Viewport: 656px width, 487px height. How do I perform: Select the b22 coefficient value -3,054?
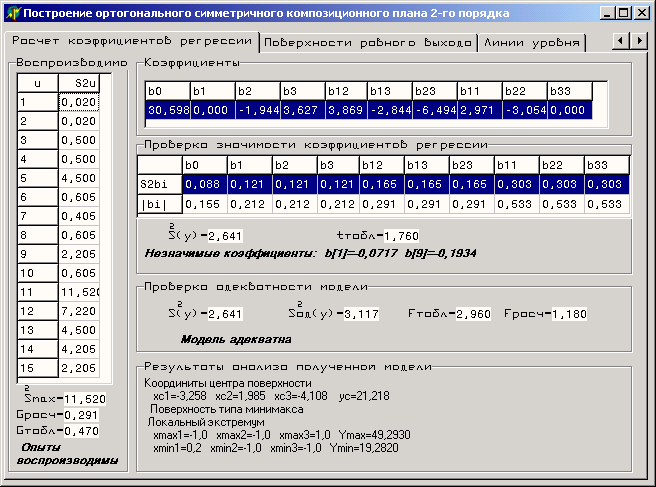pos(523,109)
